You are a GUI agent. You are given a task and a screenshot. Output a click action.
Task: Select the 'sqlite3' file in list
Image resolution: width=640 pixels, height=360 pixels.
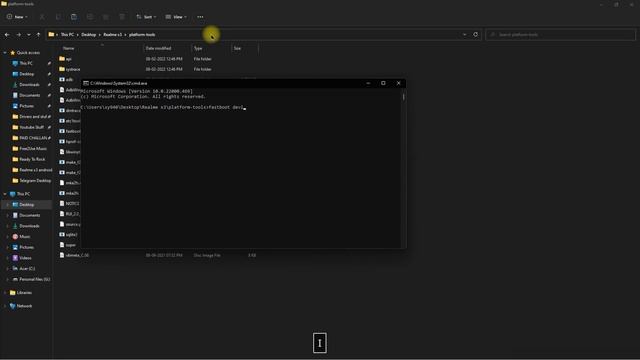tap(71, 235)
